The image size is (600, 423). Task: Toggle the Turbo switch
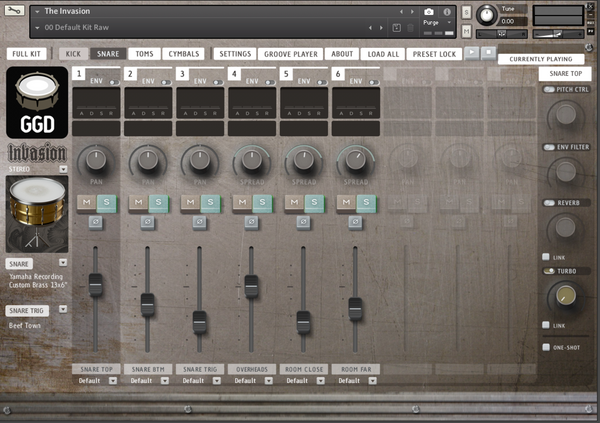coord(549,271)
